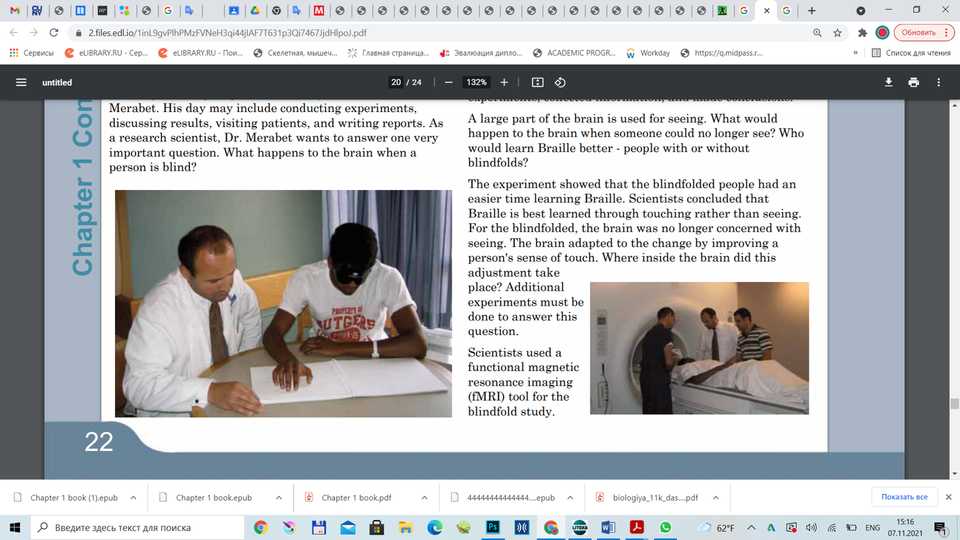Open the red profile avatar
The height and width of the screenshot is (540, 960).
point(882,32)
